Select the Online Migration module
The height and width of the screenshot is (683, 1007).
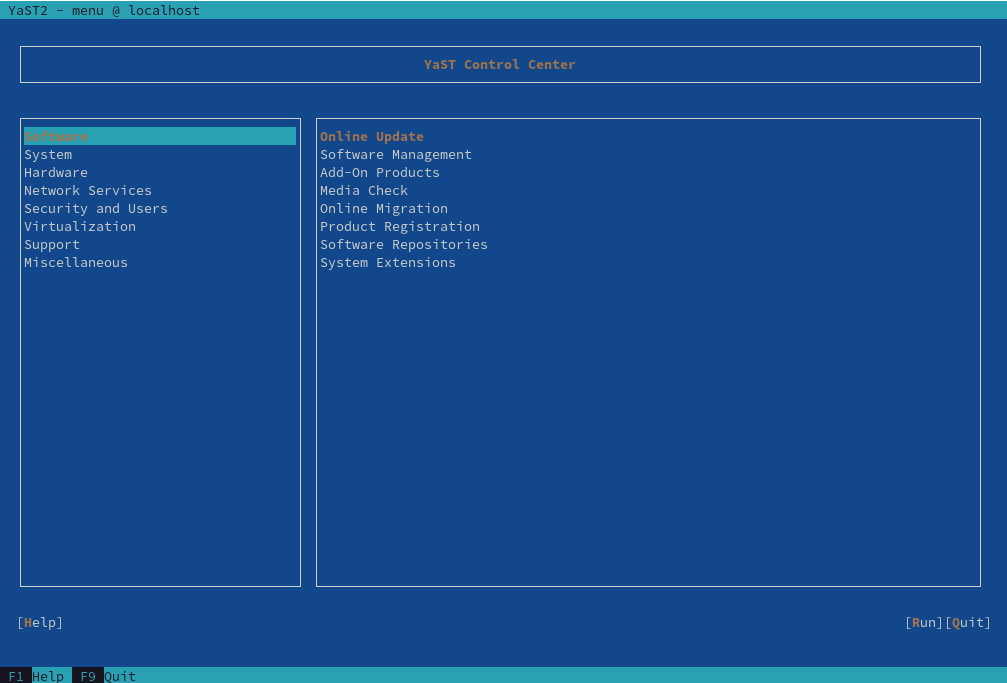(x=384, y=208)
